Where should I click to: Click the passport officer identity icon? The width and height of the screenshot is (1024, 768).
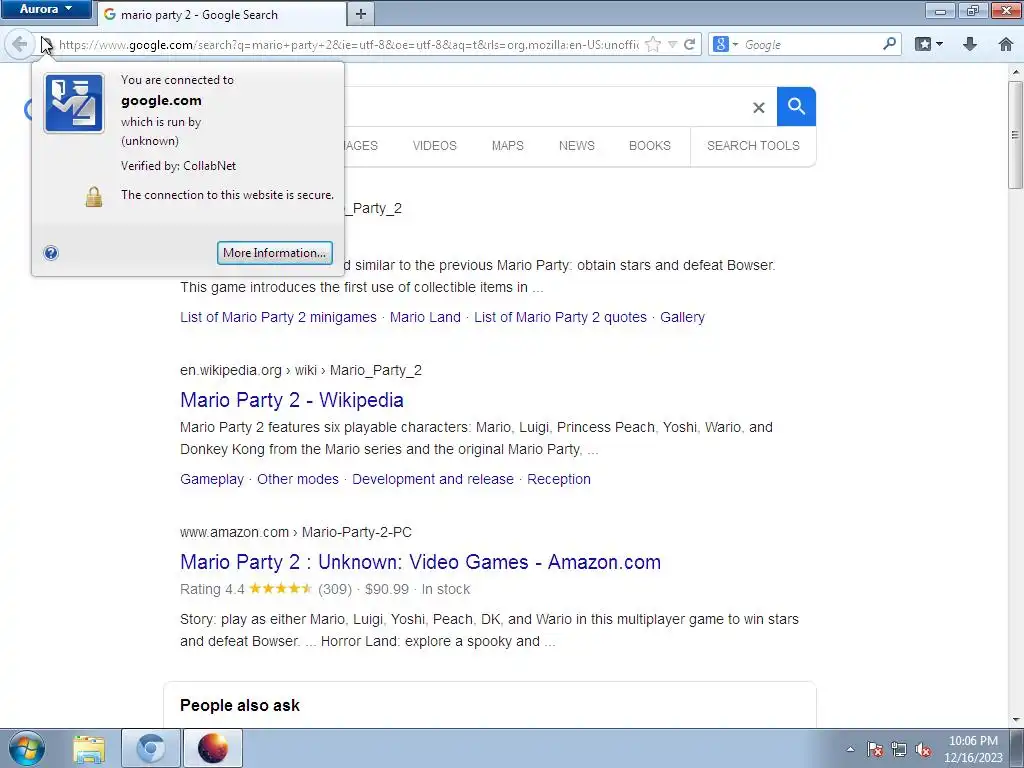click(74, 103)
